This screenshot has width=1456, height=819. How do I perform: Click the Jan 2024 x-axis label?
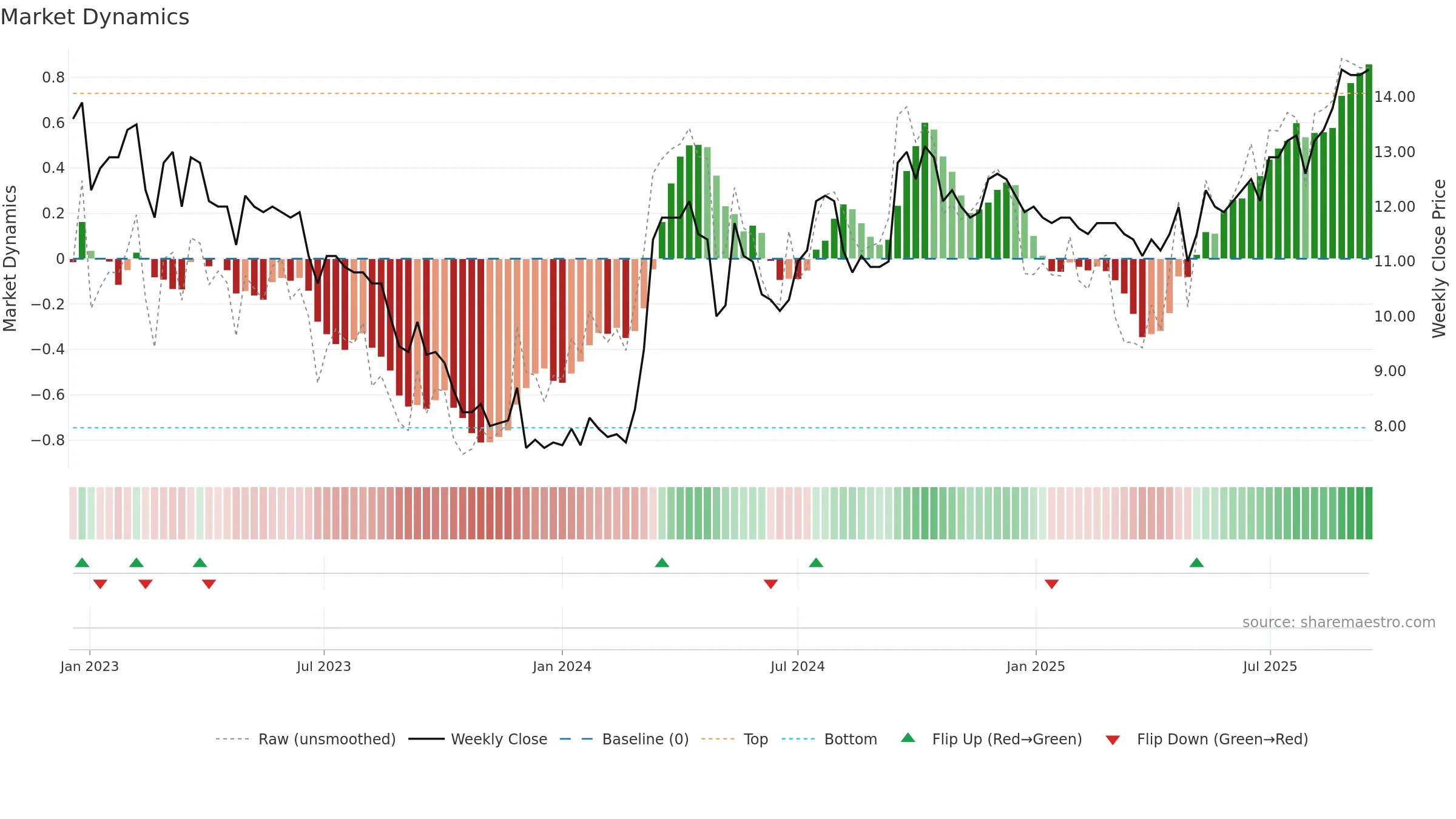562,666
